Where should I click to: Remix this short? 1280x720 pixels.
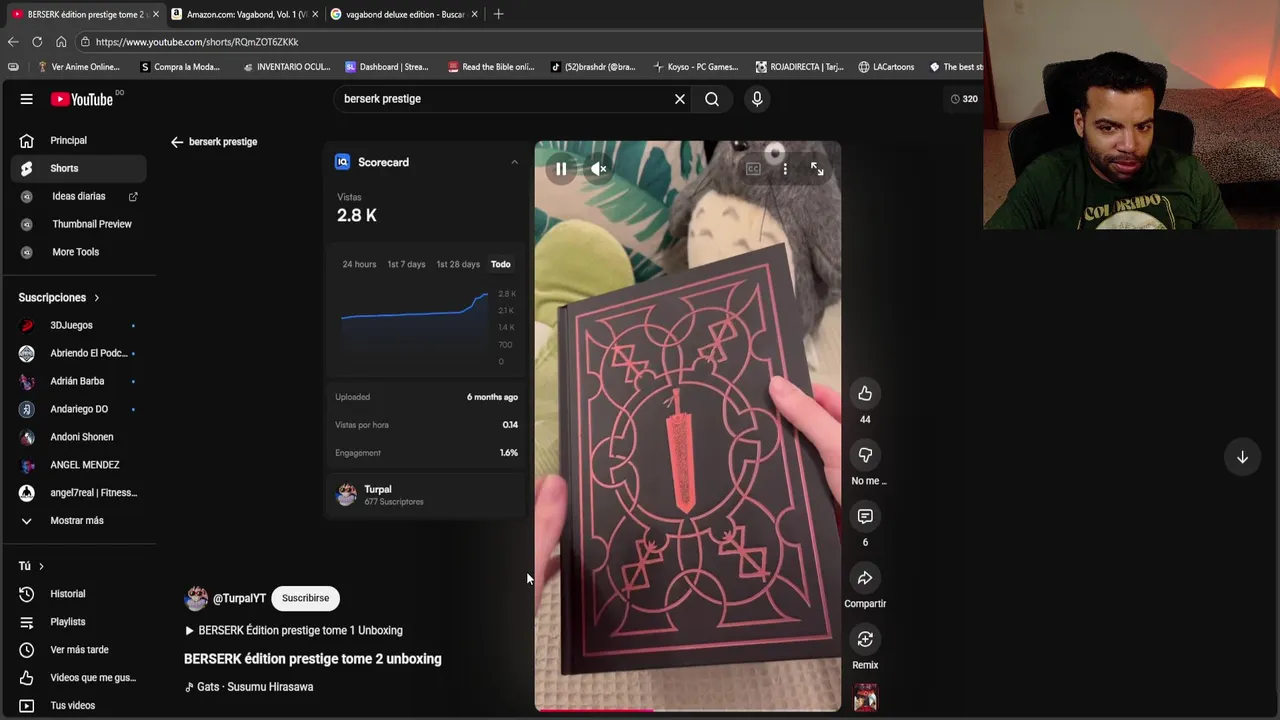[865, 639]
